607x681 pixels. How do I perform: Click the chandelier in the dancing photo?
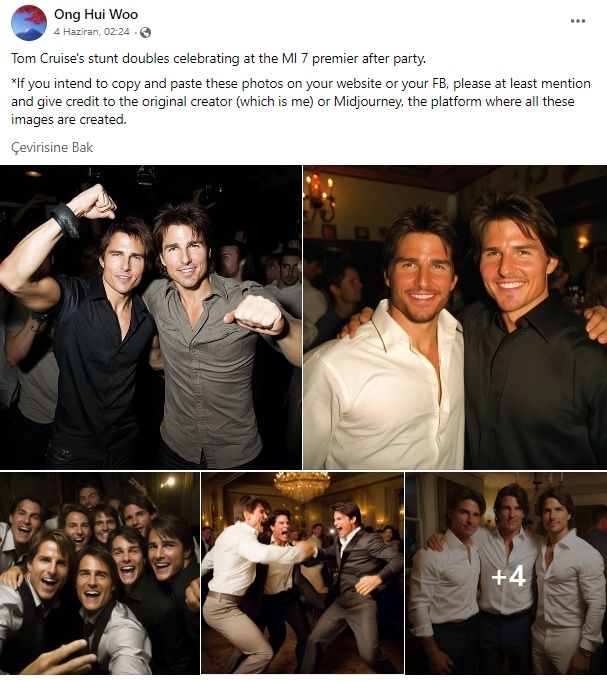[x=302, y=485]
